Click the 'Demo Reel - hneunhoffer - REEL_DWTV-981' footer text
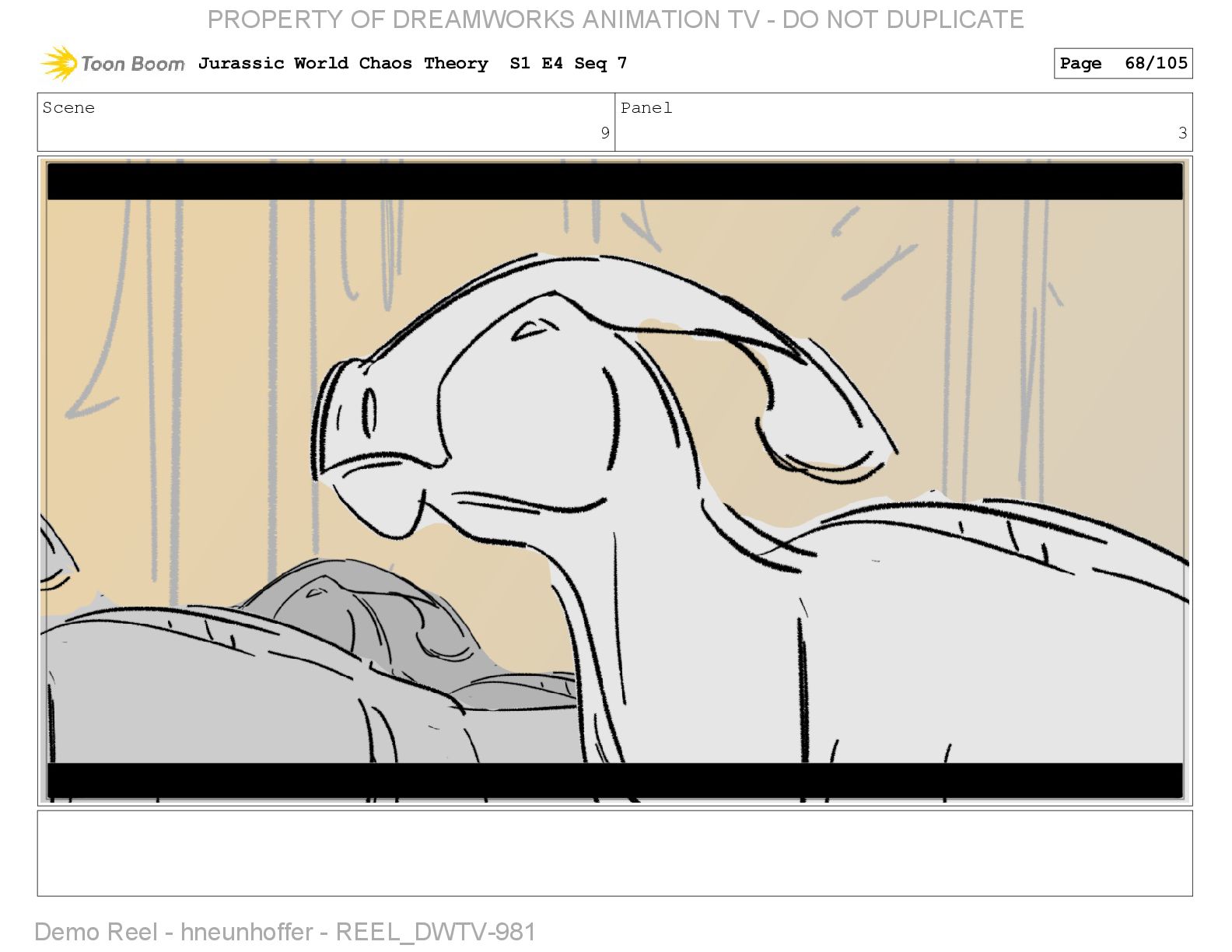This screenshot has width=1232, height=952. pyautogui.click(x=285, y=932)
